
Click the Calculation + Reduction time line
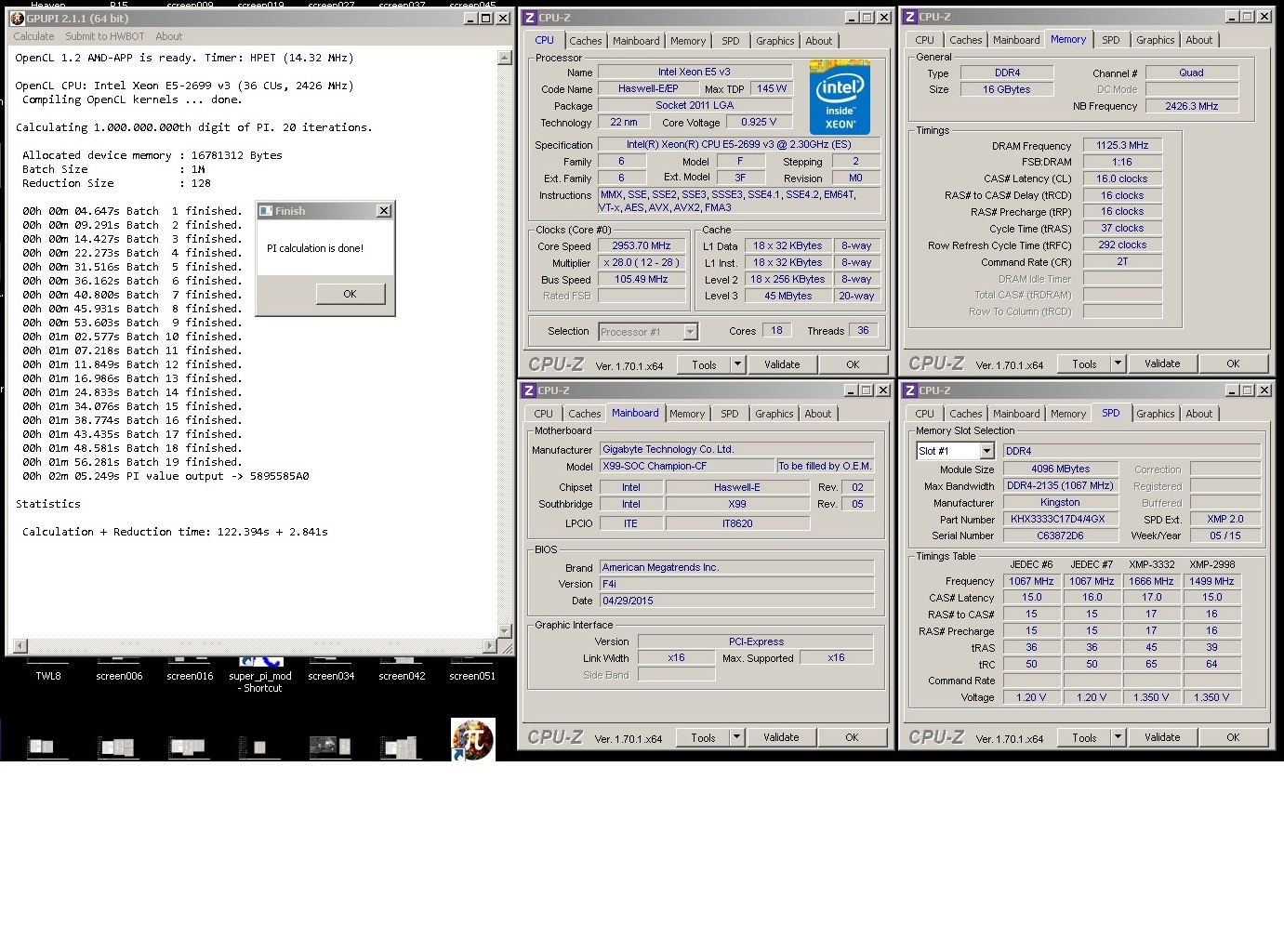point(175,532)
